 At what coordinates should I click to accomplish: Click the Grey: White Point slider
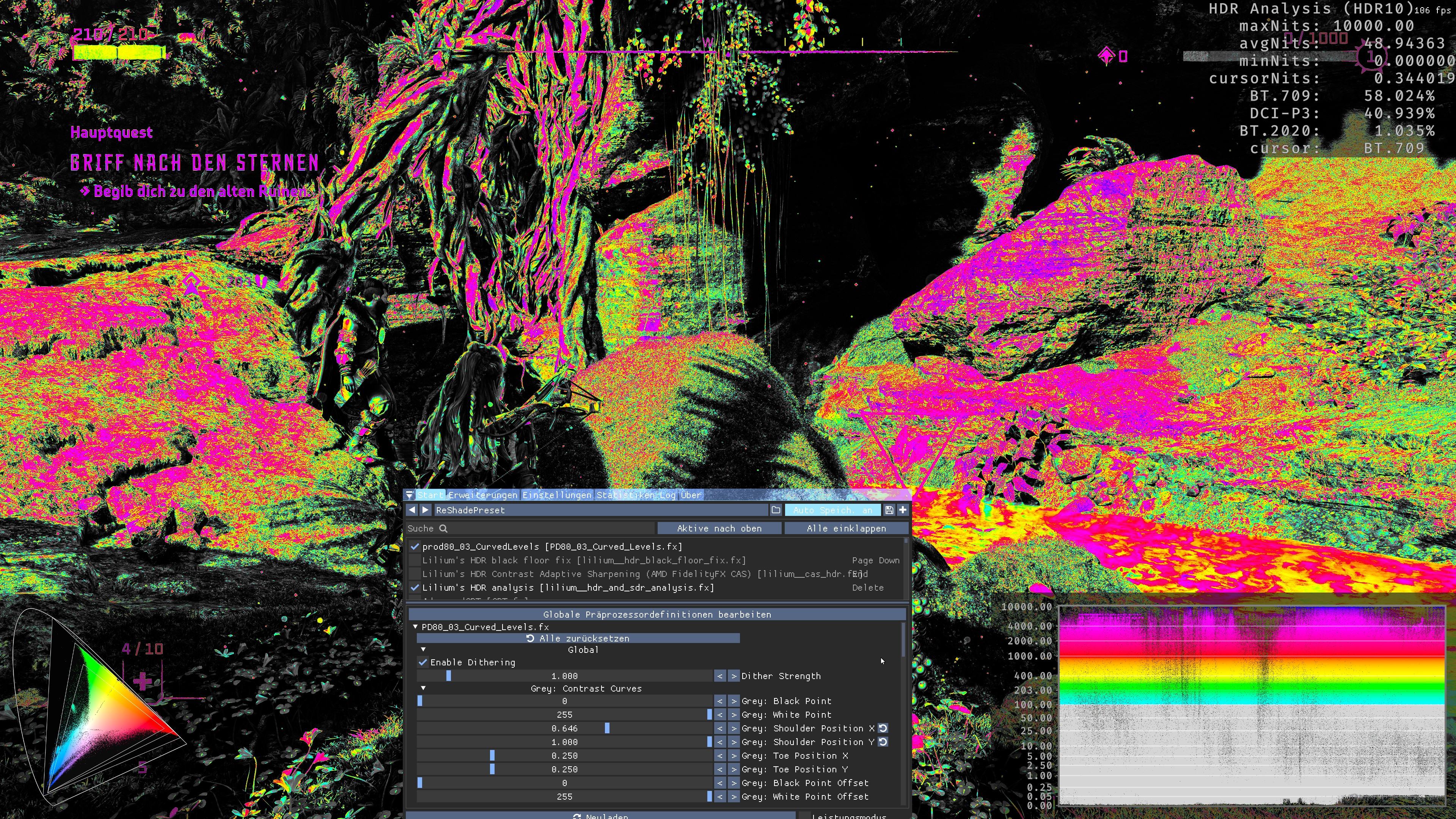pyautogui.click(x=564, y=715)
